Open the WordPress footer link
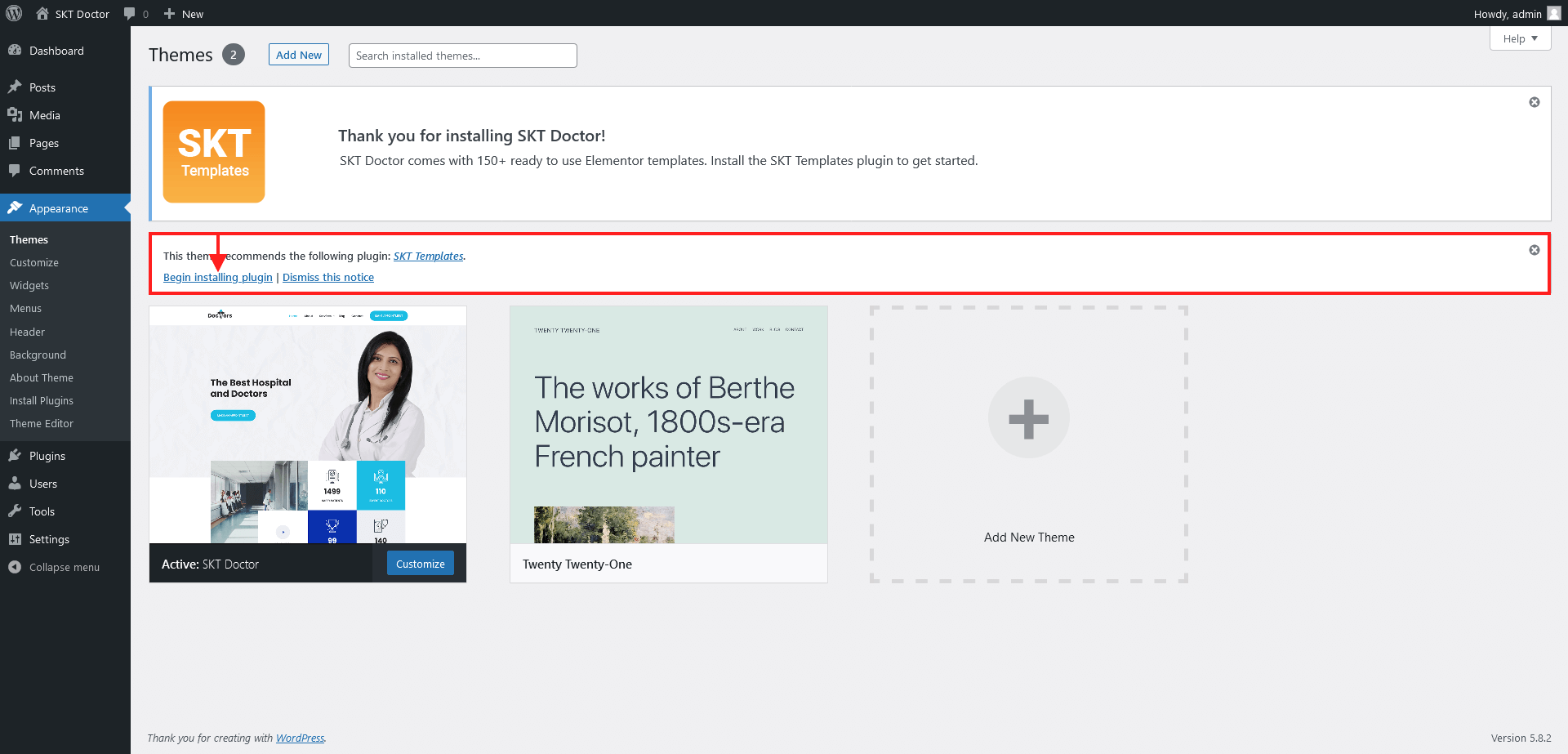This screenshot has width=1568, height=754. click(x=300, y=738)
